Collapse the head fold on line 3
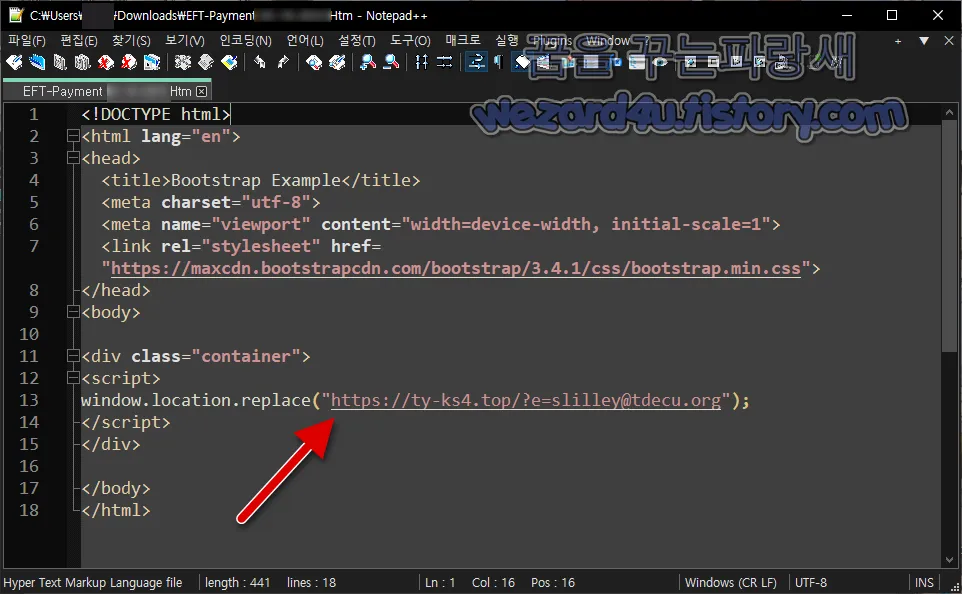 pos(73,158)
